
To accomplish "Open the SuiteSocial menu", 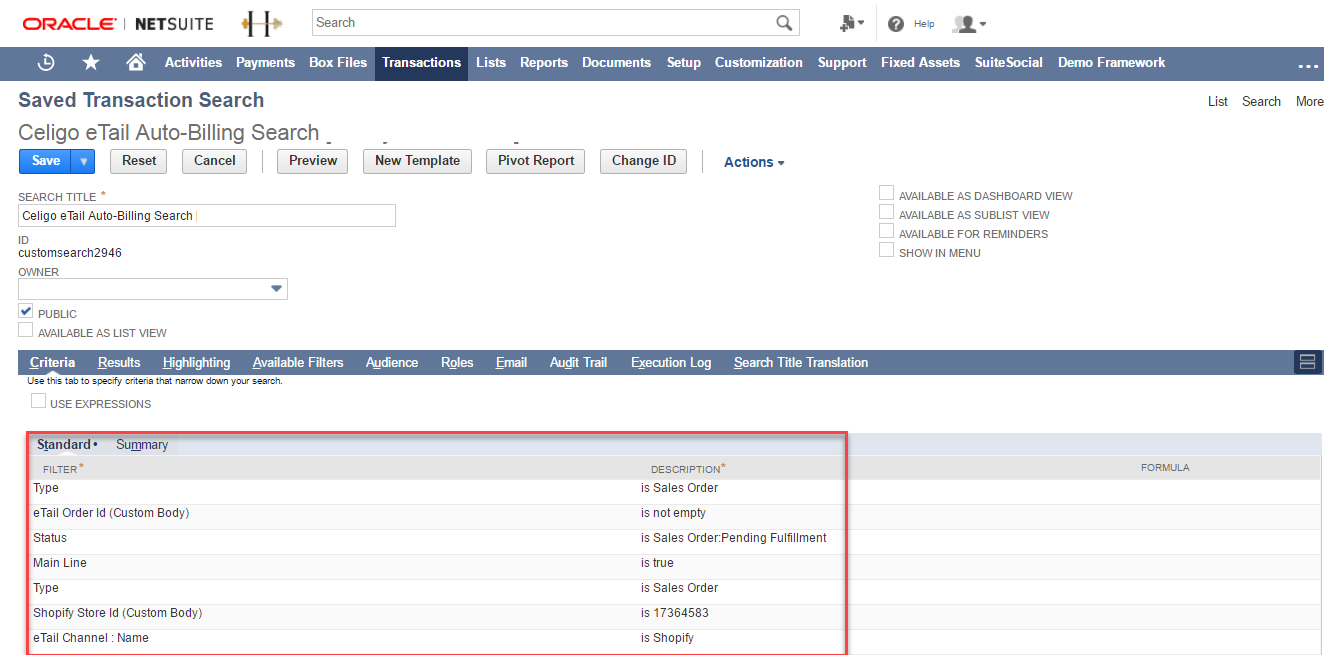I will [1009, 62].
